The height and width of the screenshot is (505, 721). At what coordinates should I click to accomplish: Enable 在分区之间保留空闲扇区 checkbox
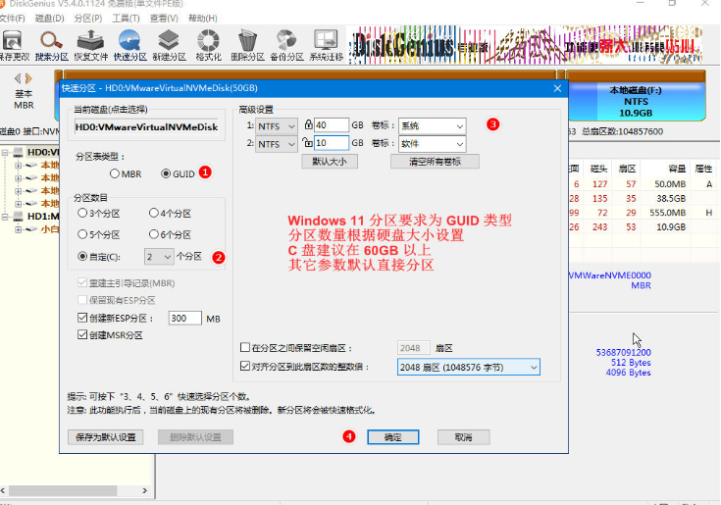pyautogui.click(x=246, y=348)
